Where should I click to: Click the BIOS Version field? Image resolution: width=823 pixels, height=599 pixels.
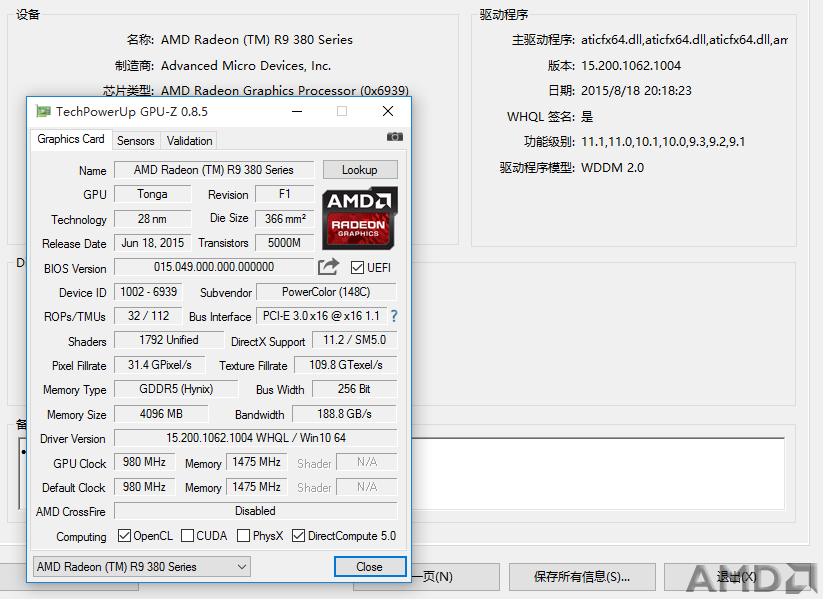click(x=214, y=267)
